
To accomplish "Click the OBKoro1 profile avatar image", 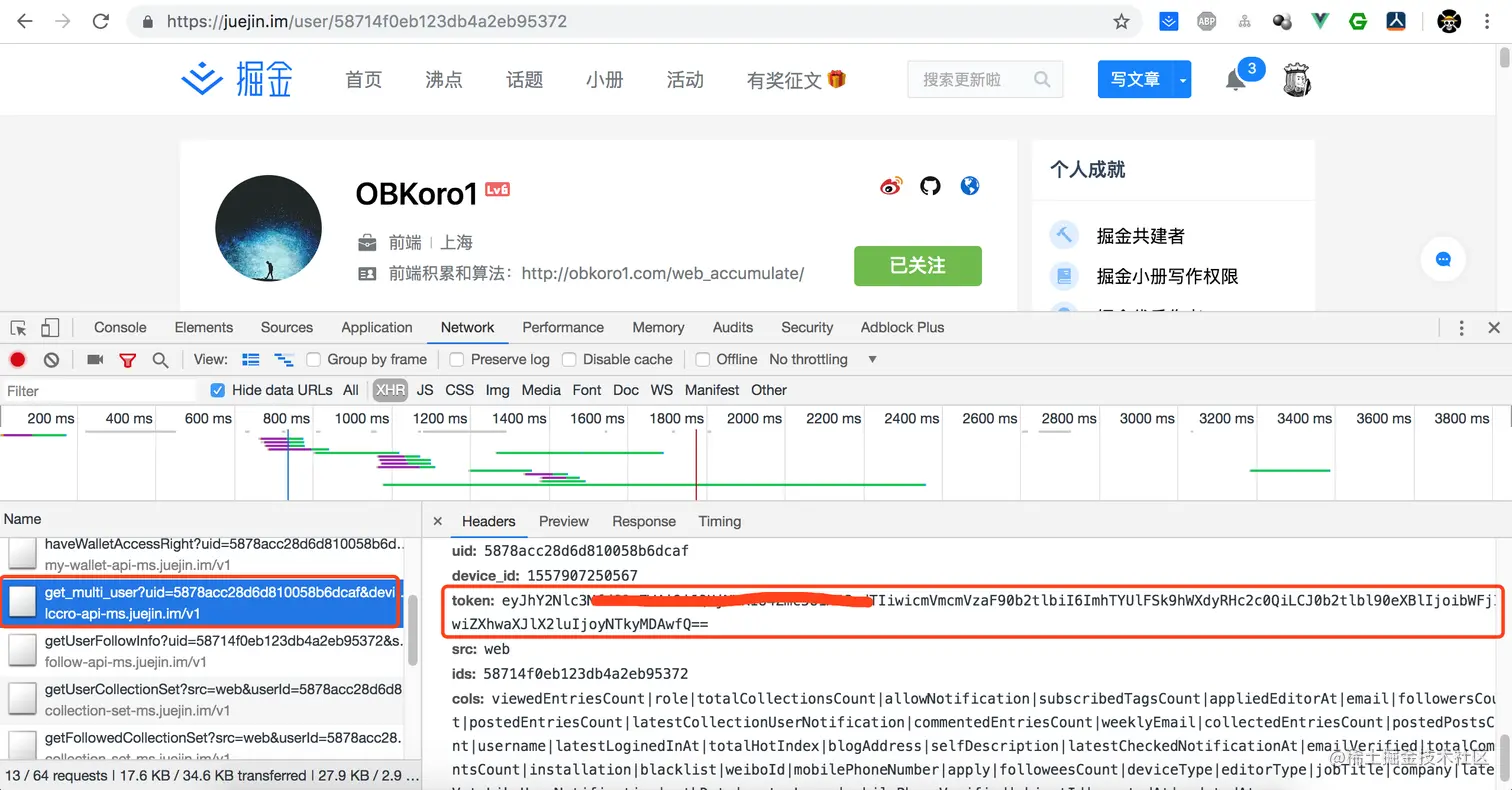I will (269, 228).
